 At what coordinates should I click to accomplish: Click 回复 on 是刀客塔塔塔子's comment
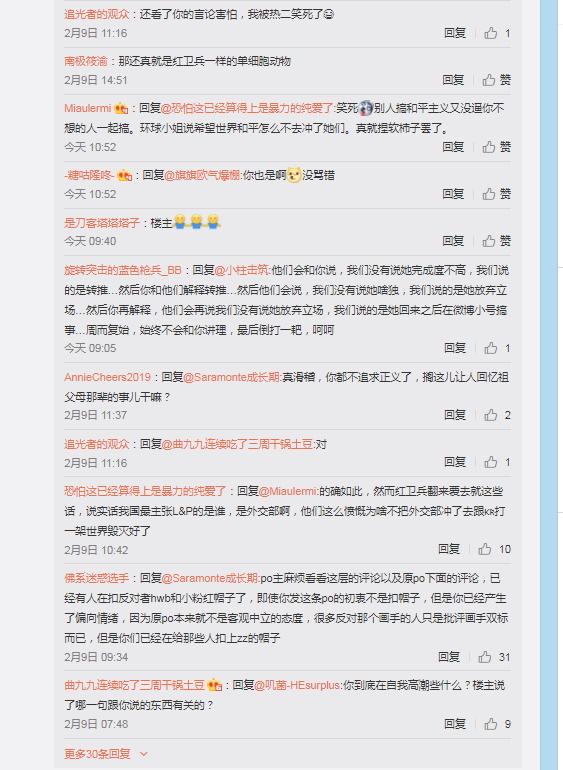pyautogui.click(x=453, y=241)
